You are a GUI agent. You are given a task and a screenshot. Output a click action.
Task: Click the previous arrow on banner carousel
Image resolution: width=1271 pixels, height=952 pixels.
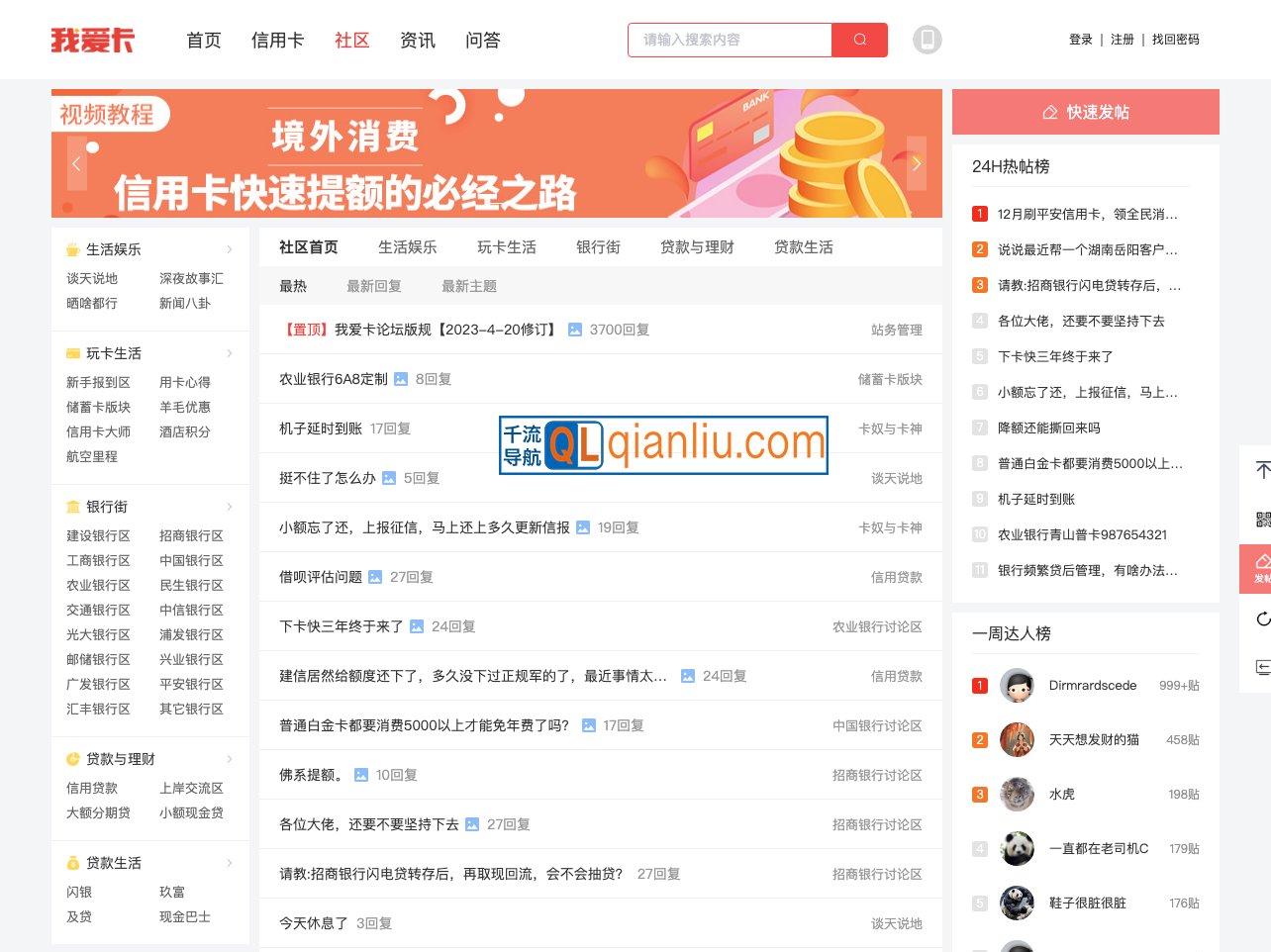pos(76,163)
